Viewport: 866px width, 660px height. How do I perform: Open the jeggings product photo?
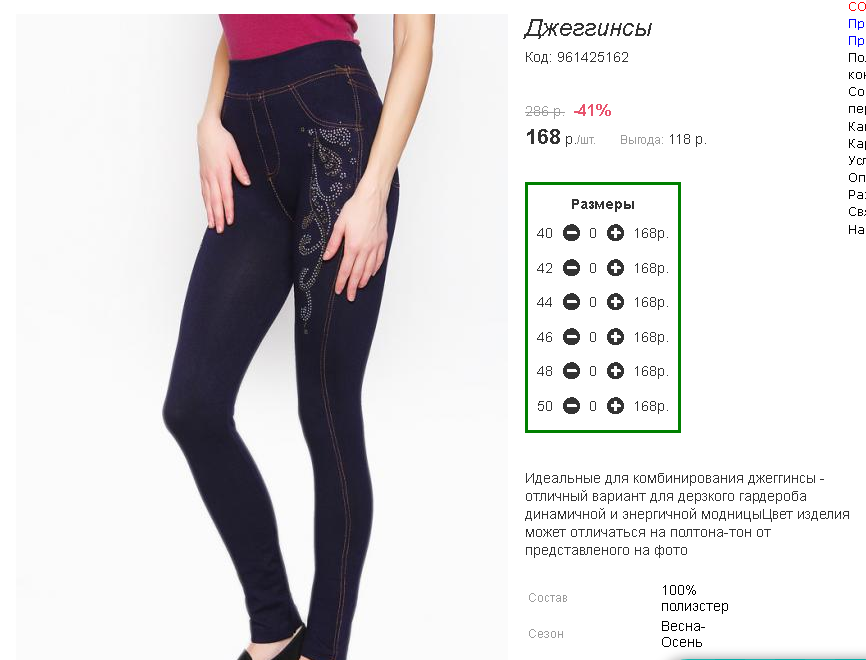(x=262, y=337)
